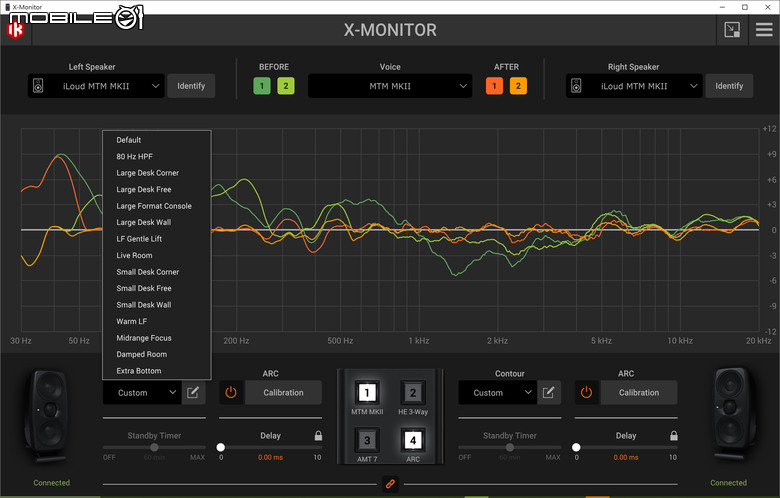This screenshot has height=498, width=780.
Task: Click the left Delay slider handle
Action: (x=221, y=447)
